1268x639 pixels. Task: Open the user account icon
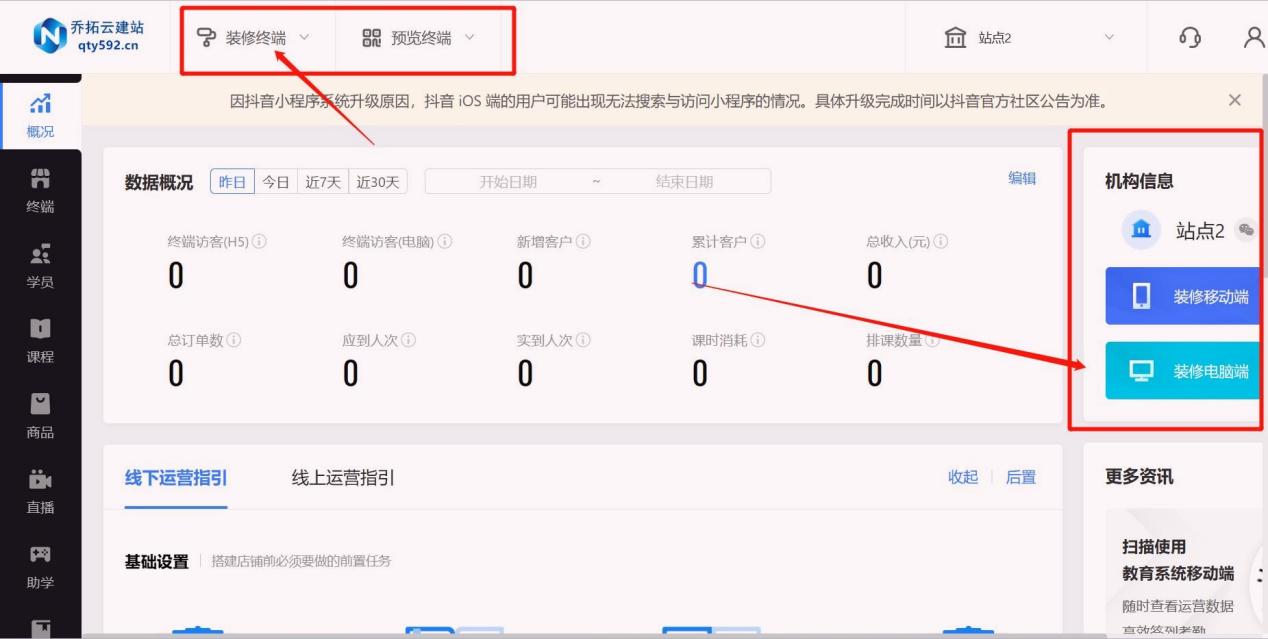1254,38
